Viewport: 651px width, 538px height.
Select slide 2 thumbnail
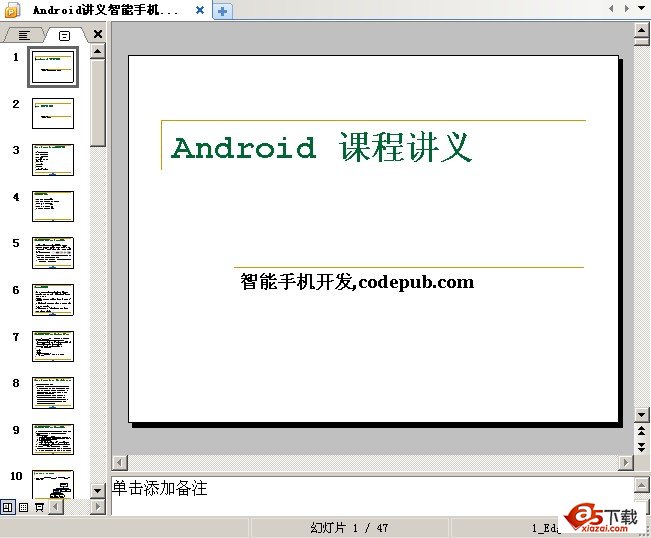coord(53,113)
